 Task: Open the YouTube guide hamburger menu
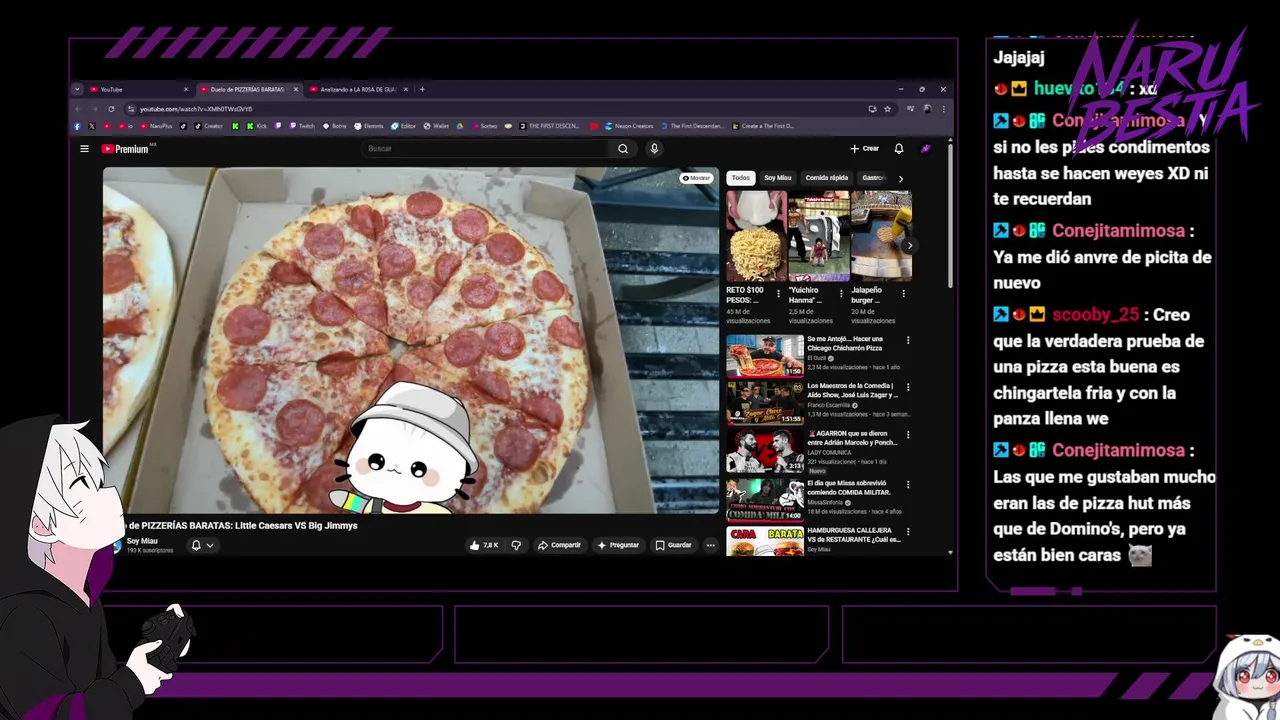84,149
